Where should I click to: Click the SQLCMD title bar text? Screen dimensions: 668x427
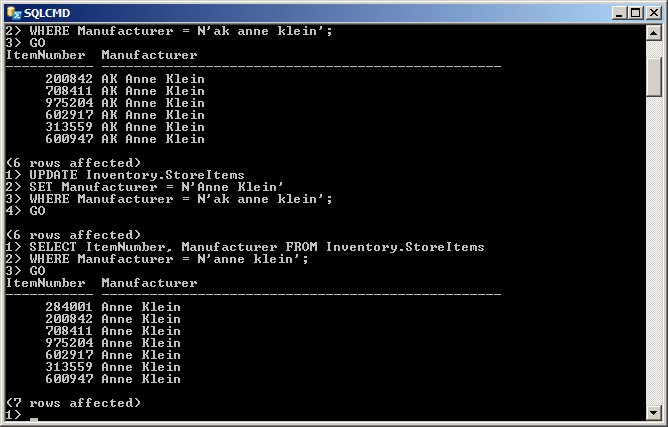47,13
